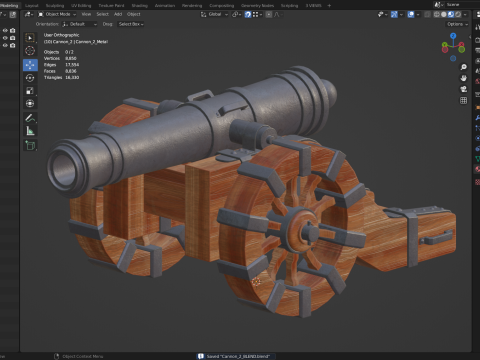Select the Rotate tool

(30, 78)
